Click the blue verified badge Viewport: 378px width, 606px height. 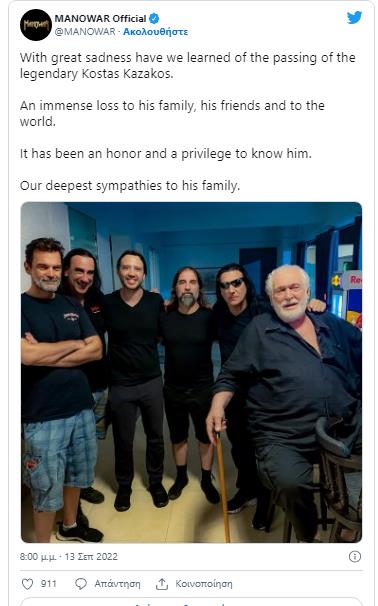click(x=154, y=18)
